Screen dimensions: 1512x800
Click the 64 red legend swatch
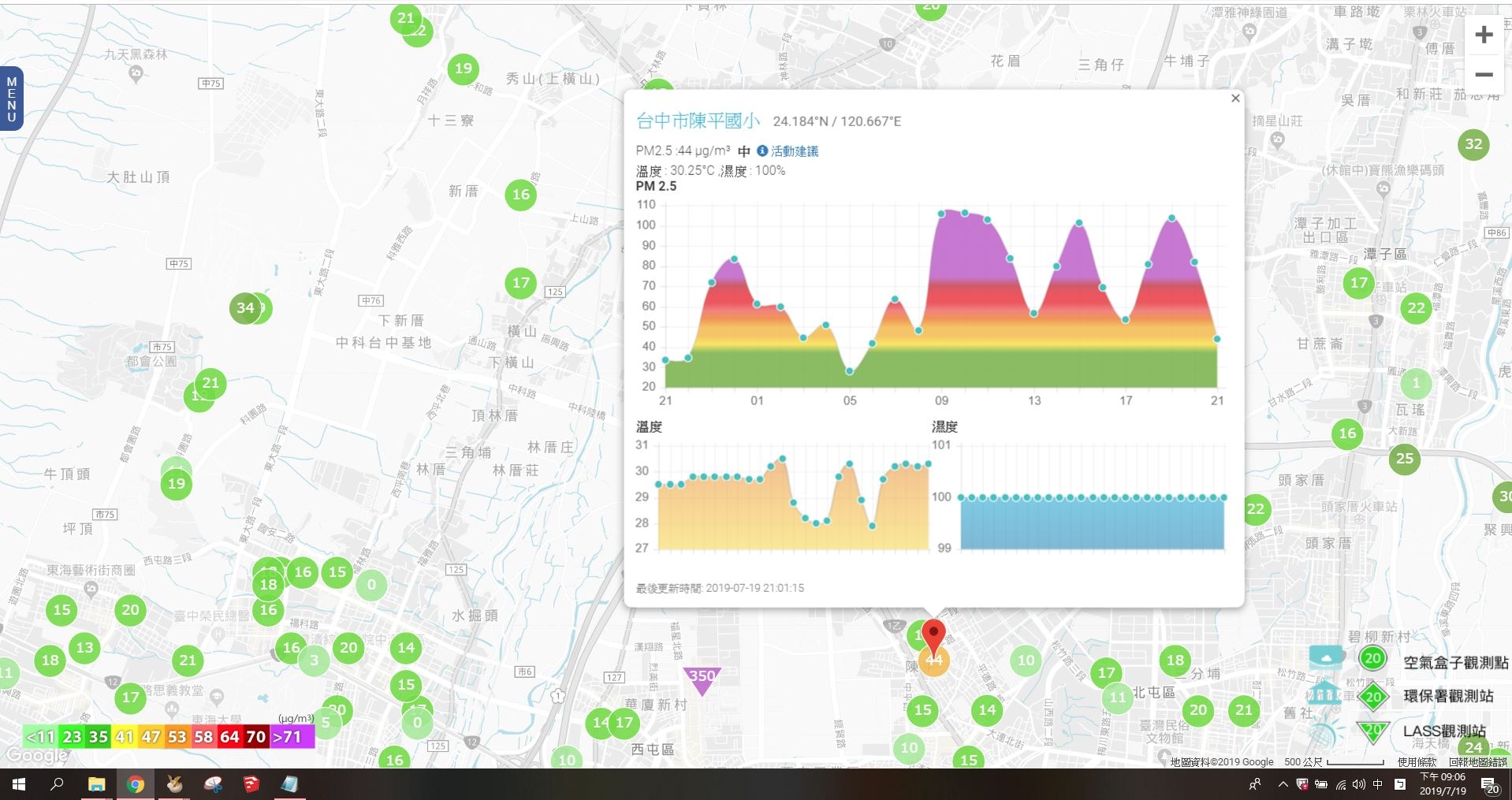229,737
